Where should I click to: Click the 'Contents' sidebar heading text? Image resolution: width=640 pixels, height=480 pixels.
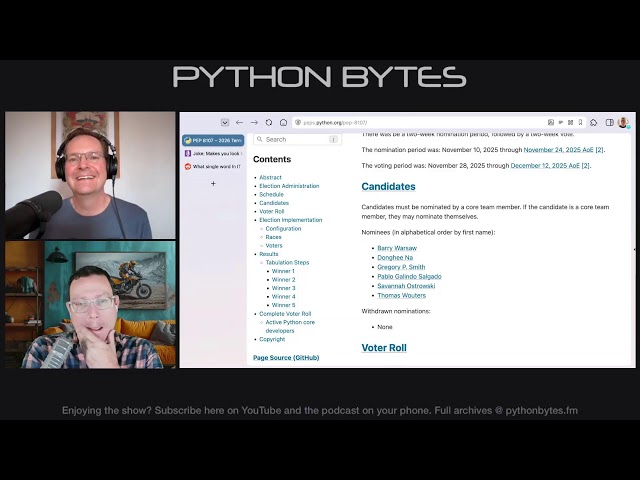tap(272, 160)
